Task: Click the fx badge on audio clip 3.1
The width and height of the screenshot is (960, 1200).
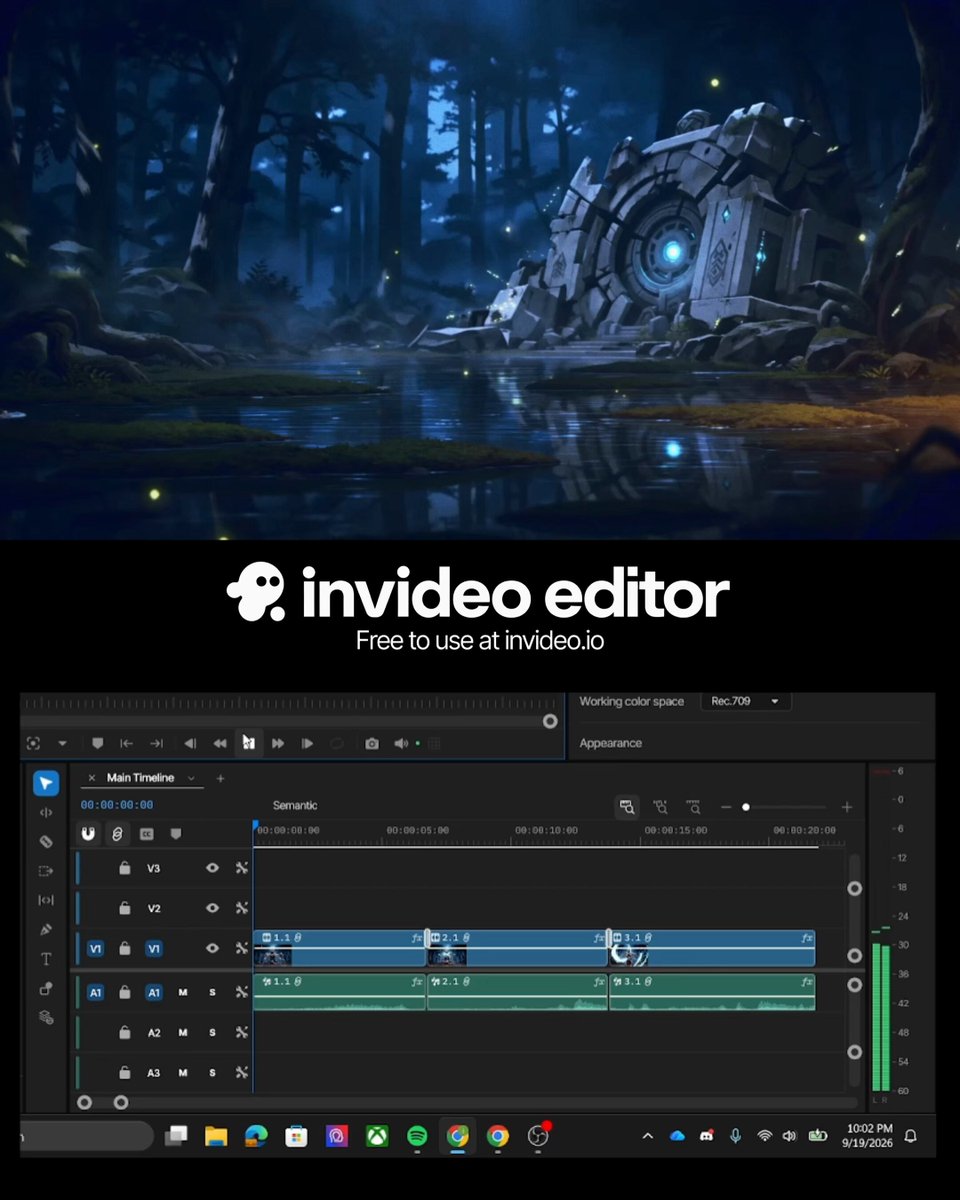Action: 806,982
